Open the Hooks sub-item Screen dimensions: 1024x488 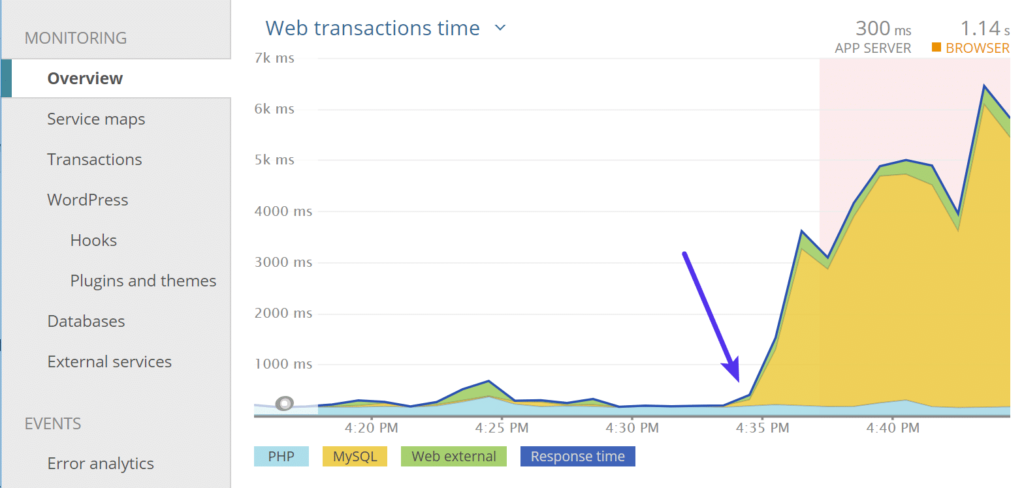pyautogui.click(x=93, y=240)
